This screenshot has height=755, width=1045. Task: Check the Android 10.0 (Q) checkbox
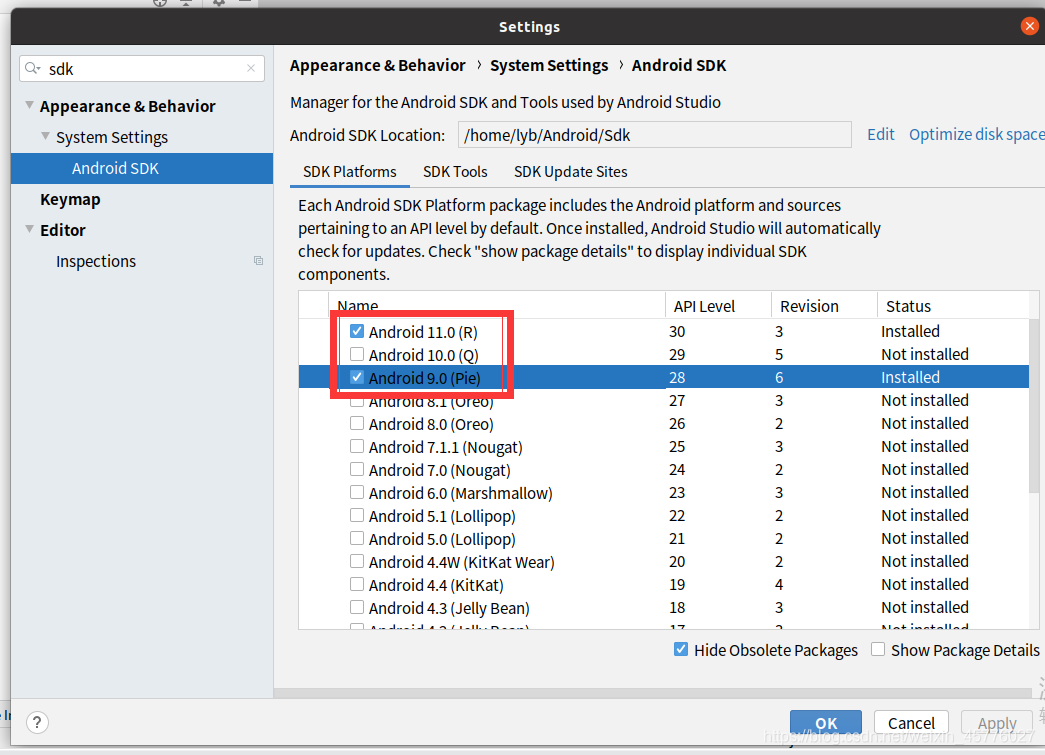pos(357,354)
